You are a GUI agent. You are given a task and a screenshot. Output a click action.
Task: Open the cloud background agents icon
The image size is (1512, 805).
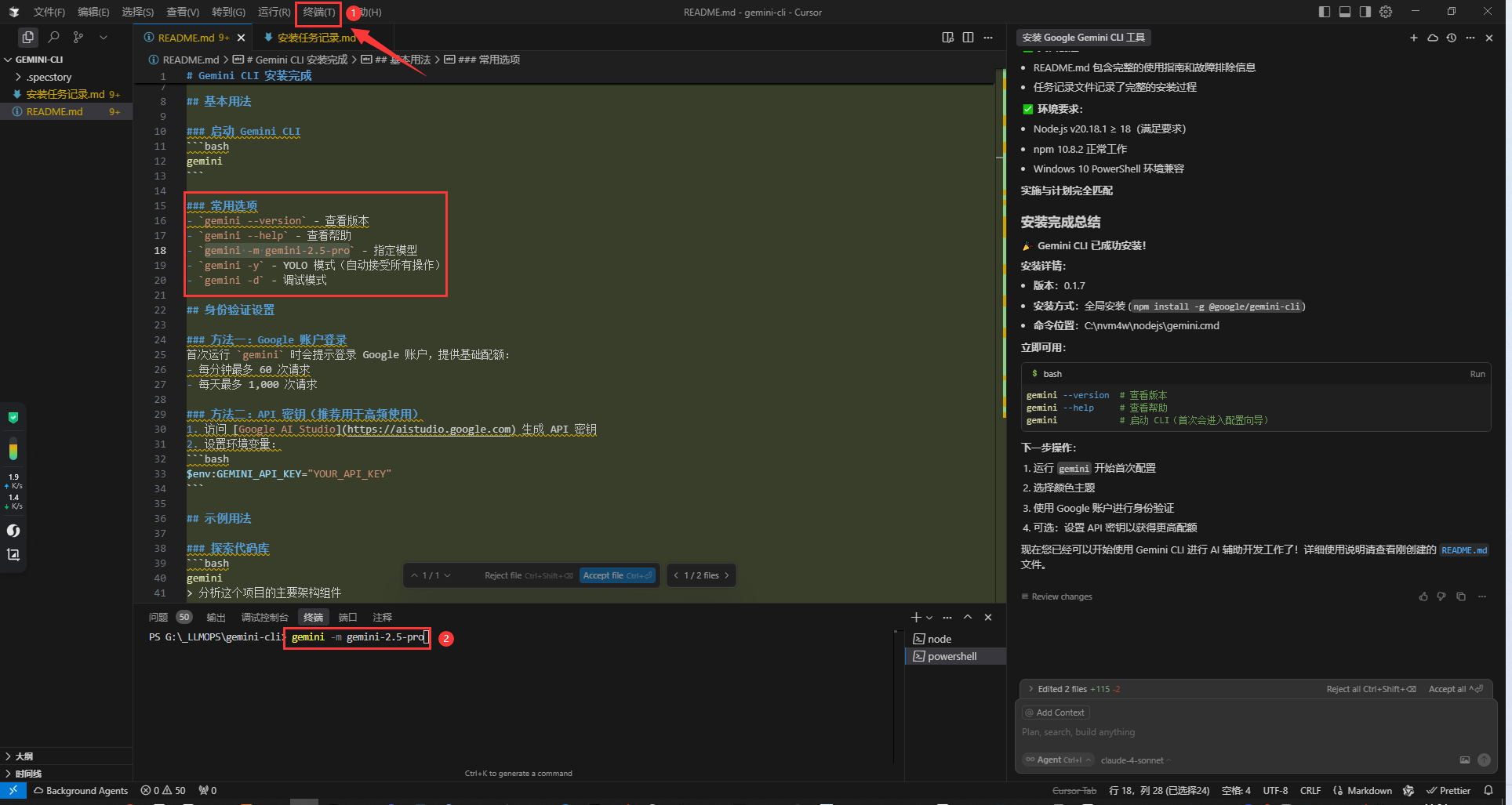point(1433,37)
